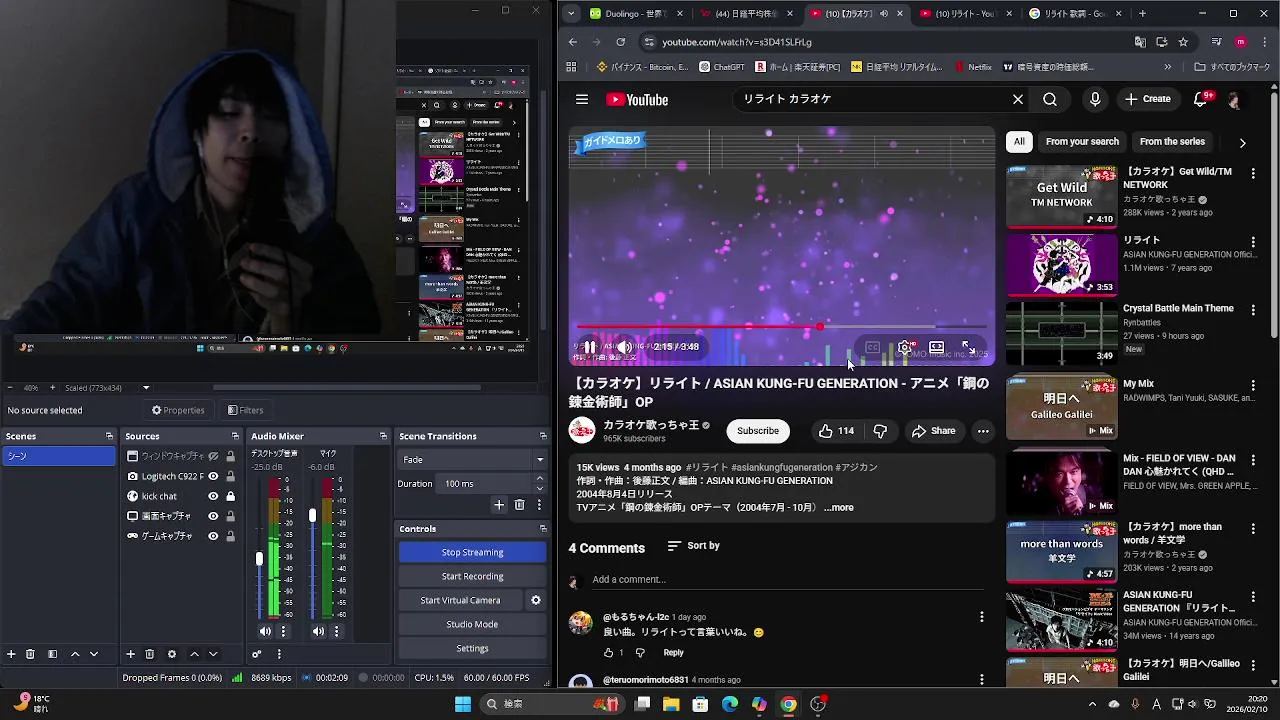The image size is (1280, 720).
Task: Mute マイク channel in Audio Mixer
Action: tap(318, 631)
